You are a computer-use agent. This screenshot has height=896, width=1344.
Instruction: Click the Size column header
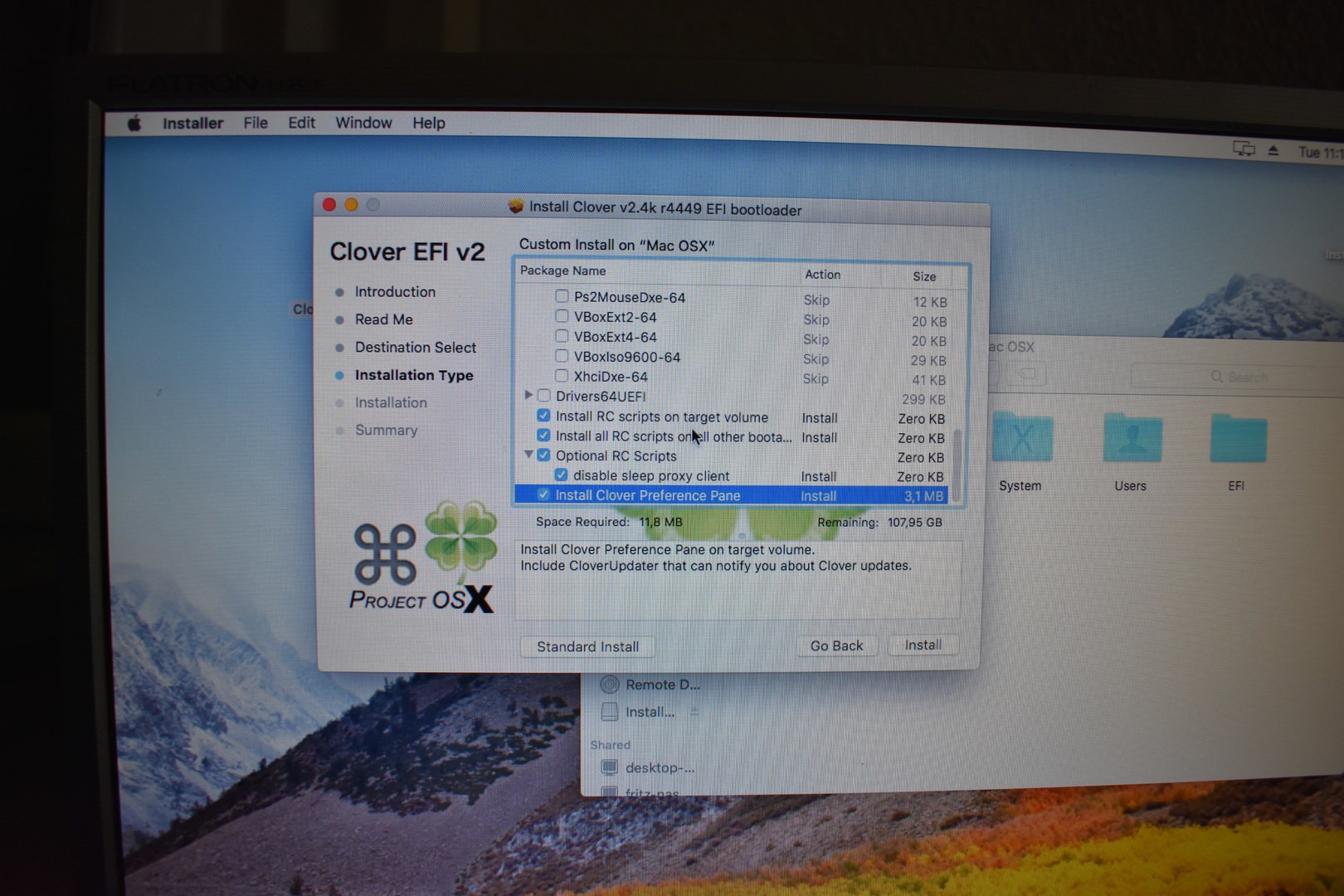tap(924, 277)
